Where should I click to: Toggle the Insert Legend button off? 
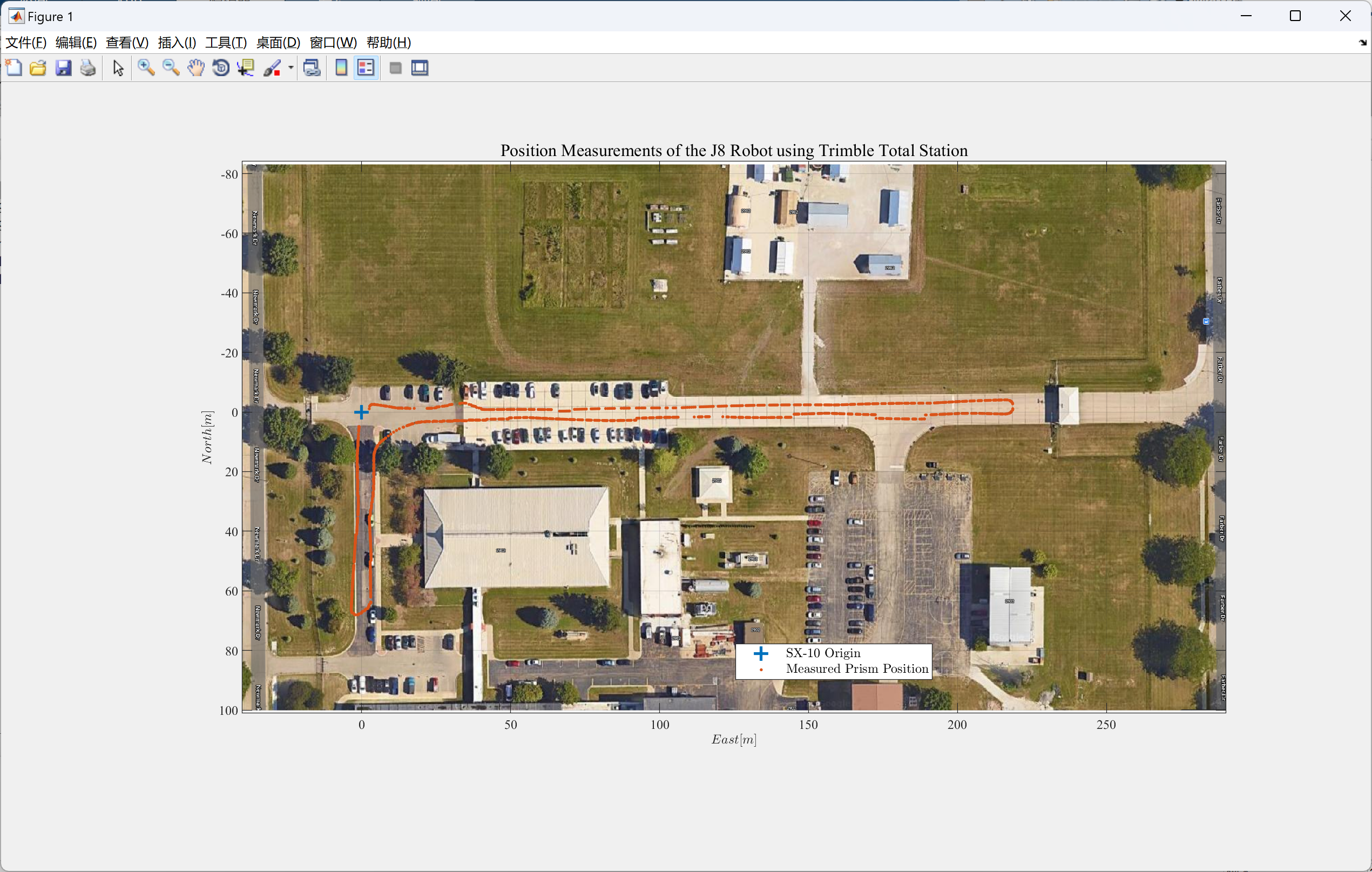click(366, 69)
